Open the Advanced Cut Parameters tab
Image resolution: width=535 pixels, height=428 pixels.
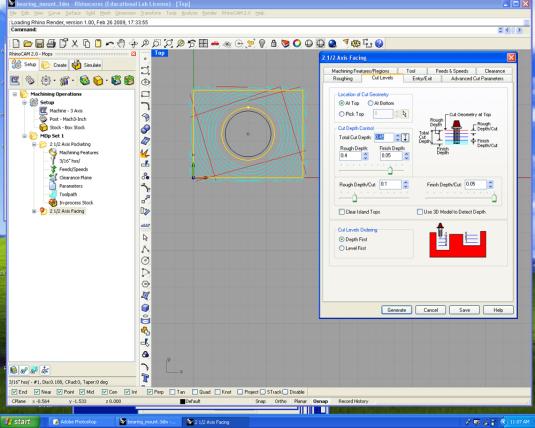tap(477, 79)
